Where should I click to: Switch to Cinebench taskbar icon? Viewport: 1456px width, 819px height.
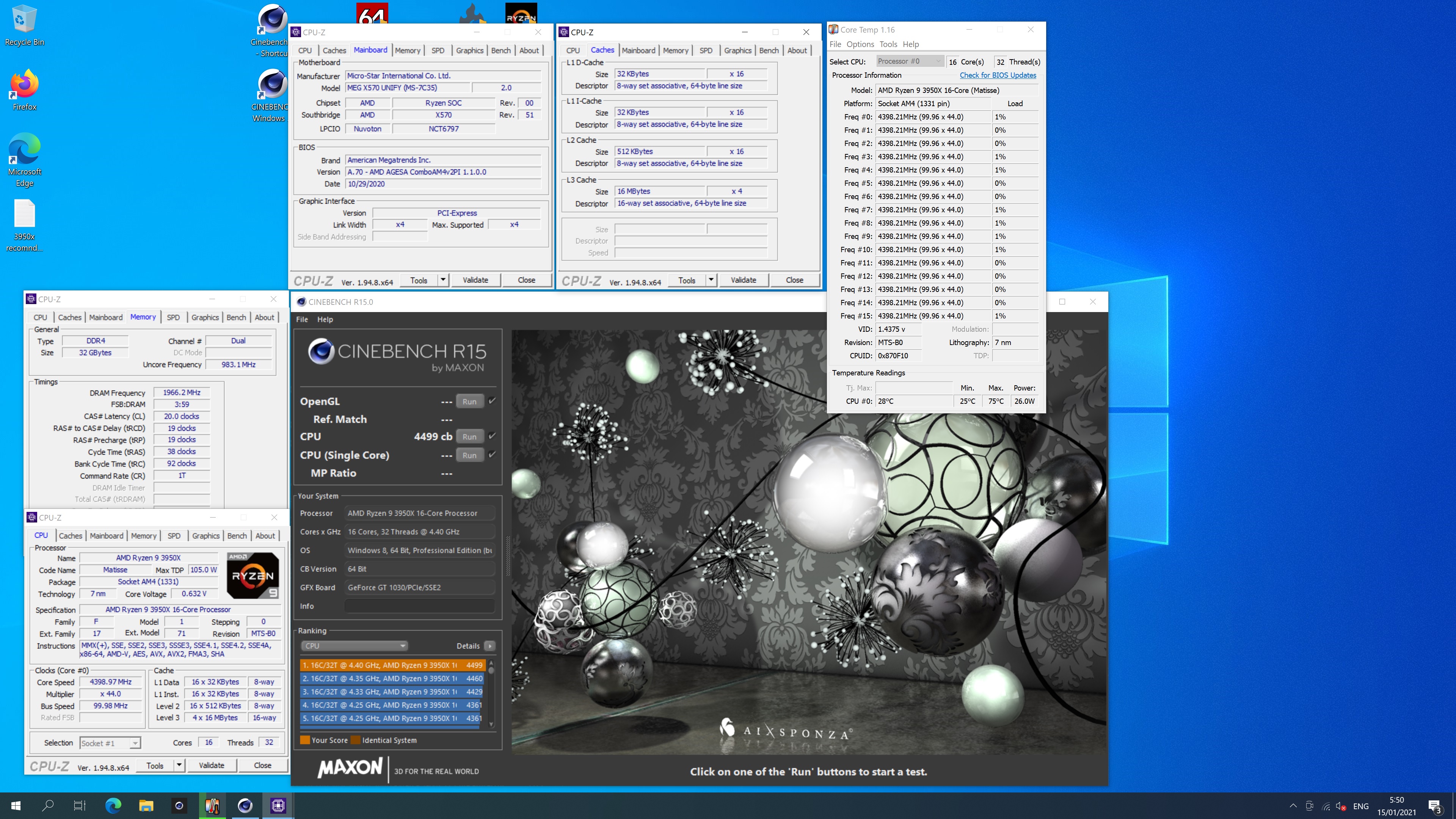[x=245, y=805]
